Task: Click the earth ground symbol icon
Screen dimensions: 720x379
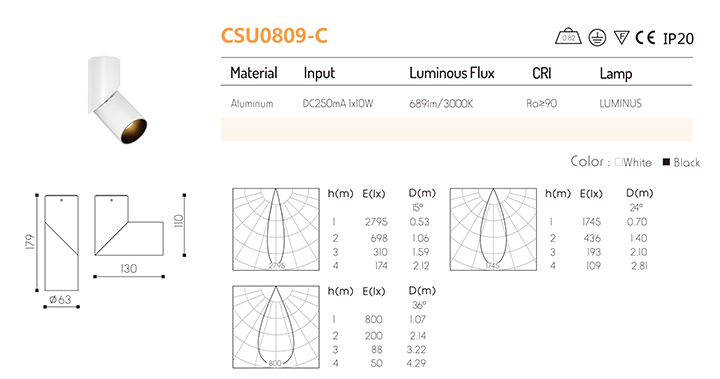Action: point(597,38)
